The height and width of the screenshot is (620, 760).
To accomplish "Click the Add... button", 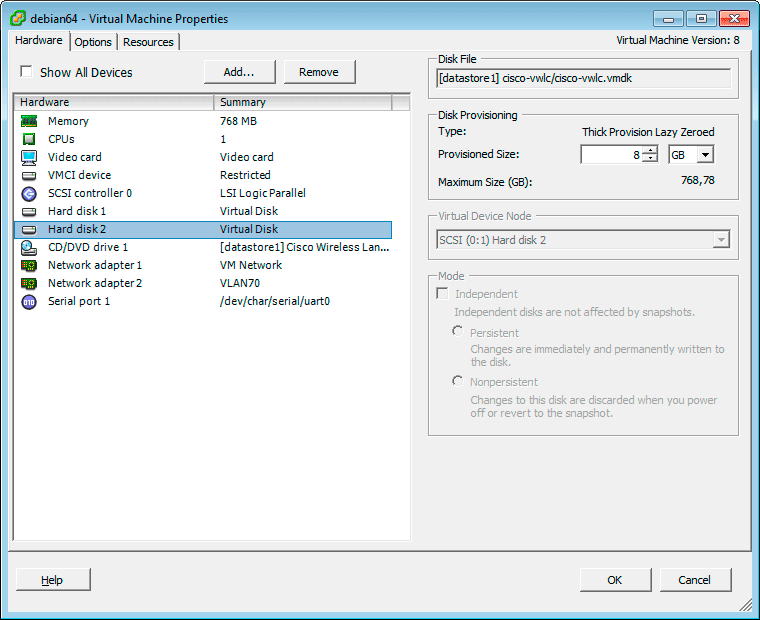I will (x=239, y=72).
